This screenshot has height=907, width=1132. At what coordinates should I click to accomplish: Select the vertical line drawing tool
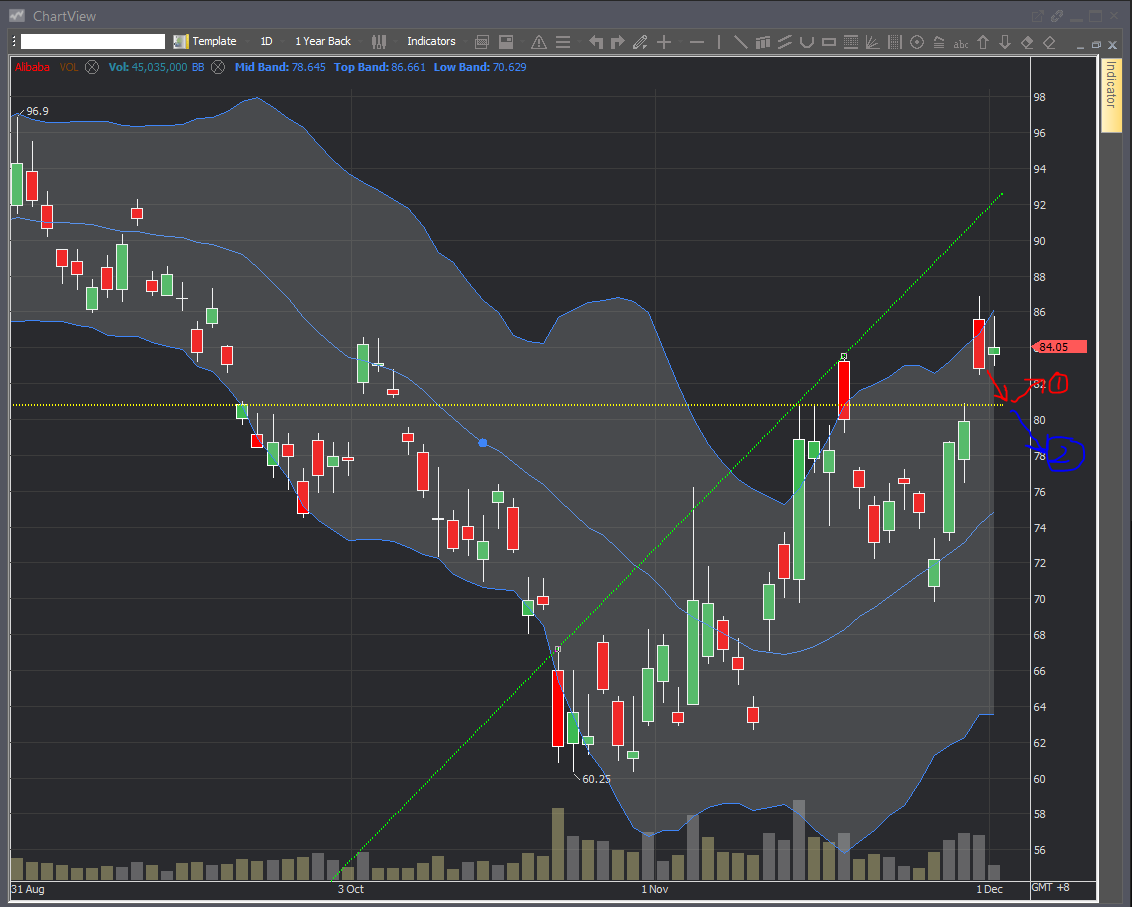(719, 42)
